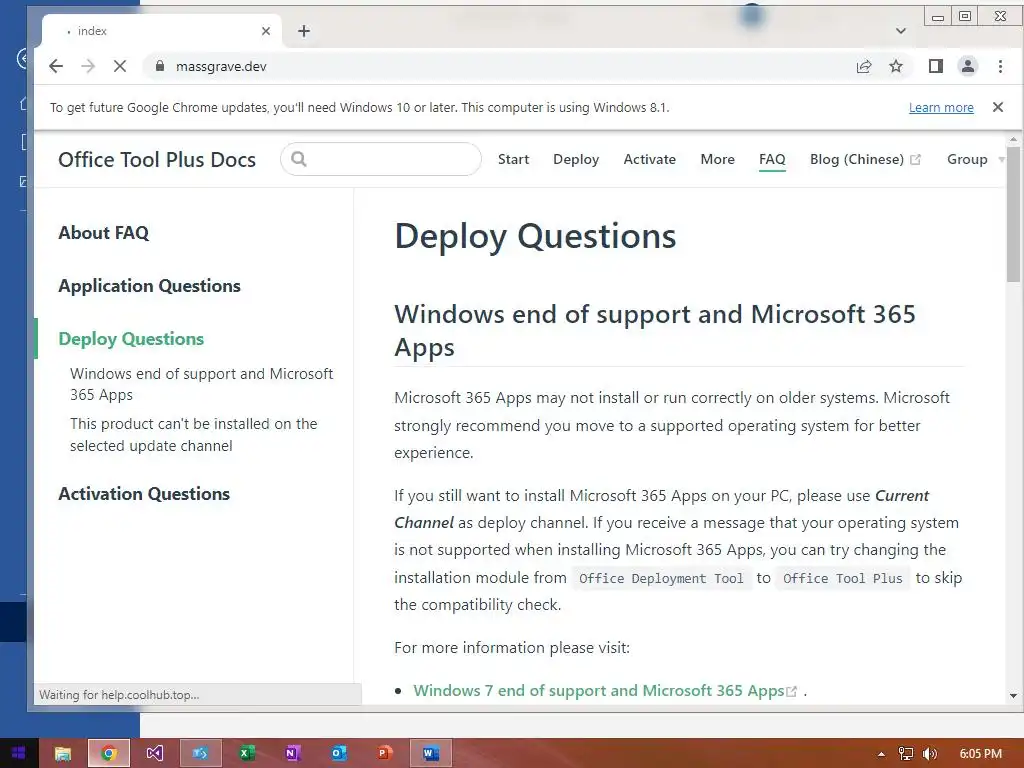Open the Windows Start button
1024x768 pixels.
(18, 753)
